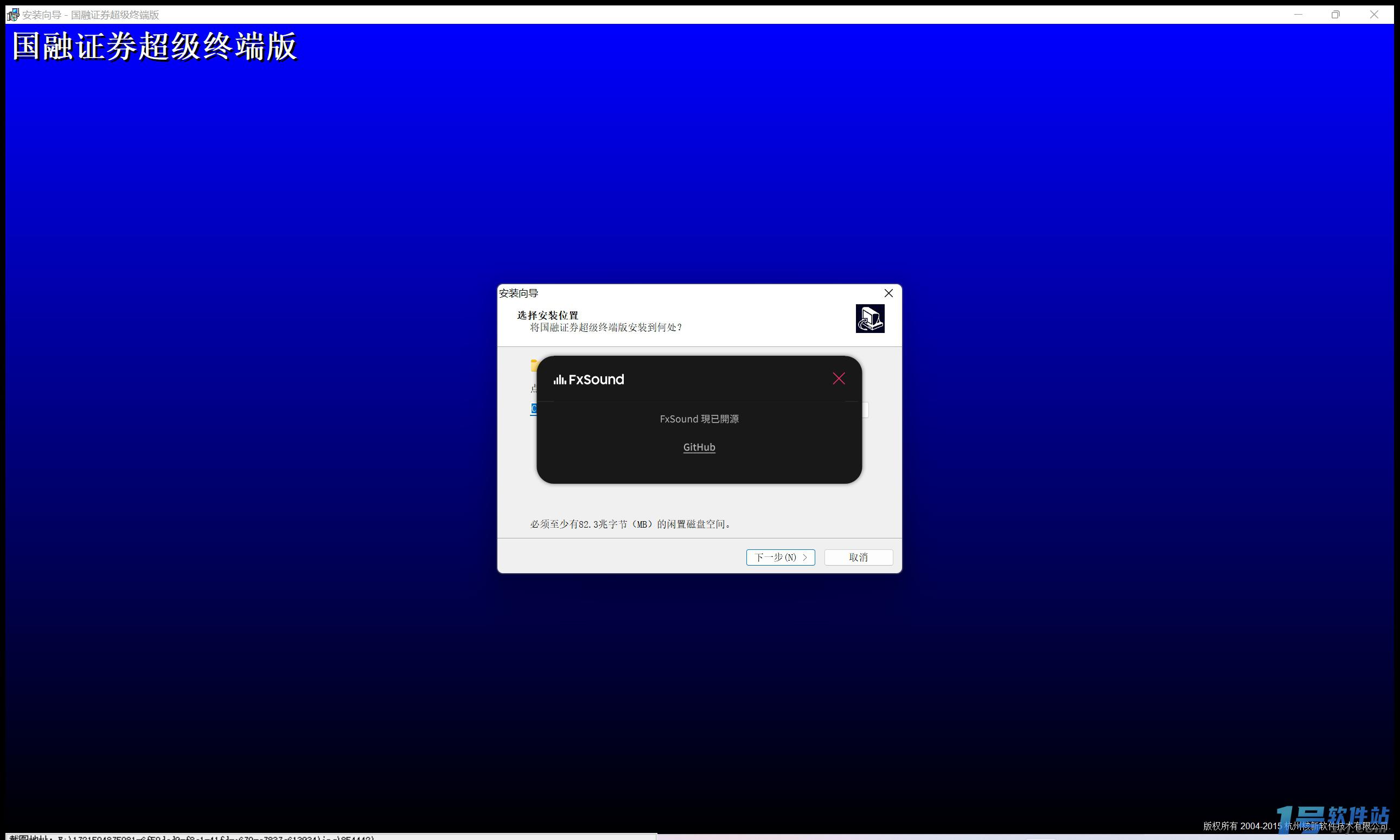Close the 安装向导 dialog
This screenshot has width=1400, height=840.
tap(888, 293)
